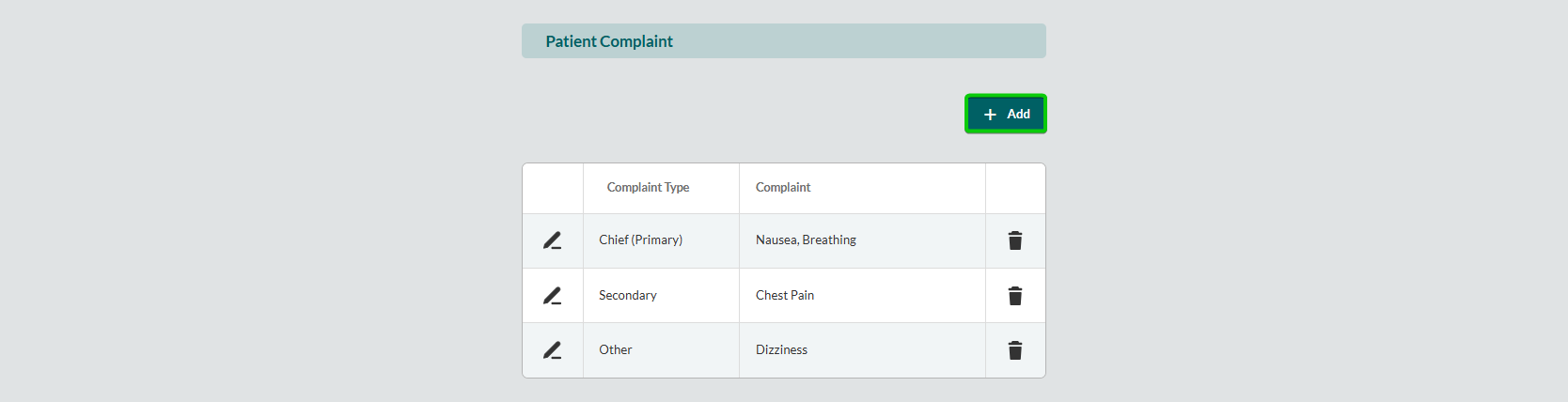
Task: Open edit for the Other complaint
Action: click(553, 350)
